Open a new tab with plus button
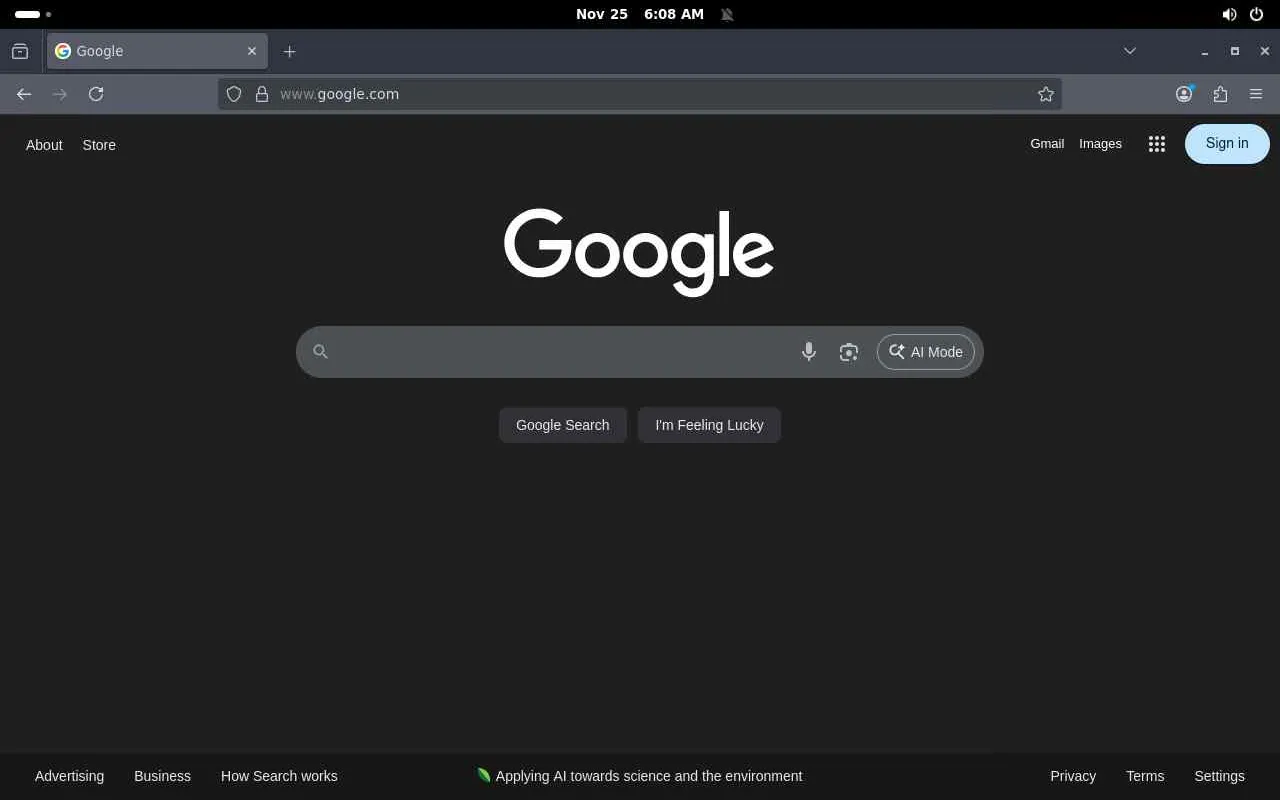 [x=289, y=51]
